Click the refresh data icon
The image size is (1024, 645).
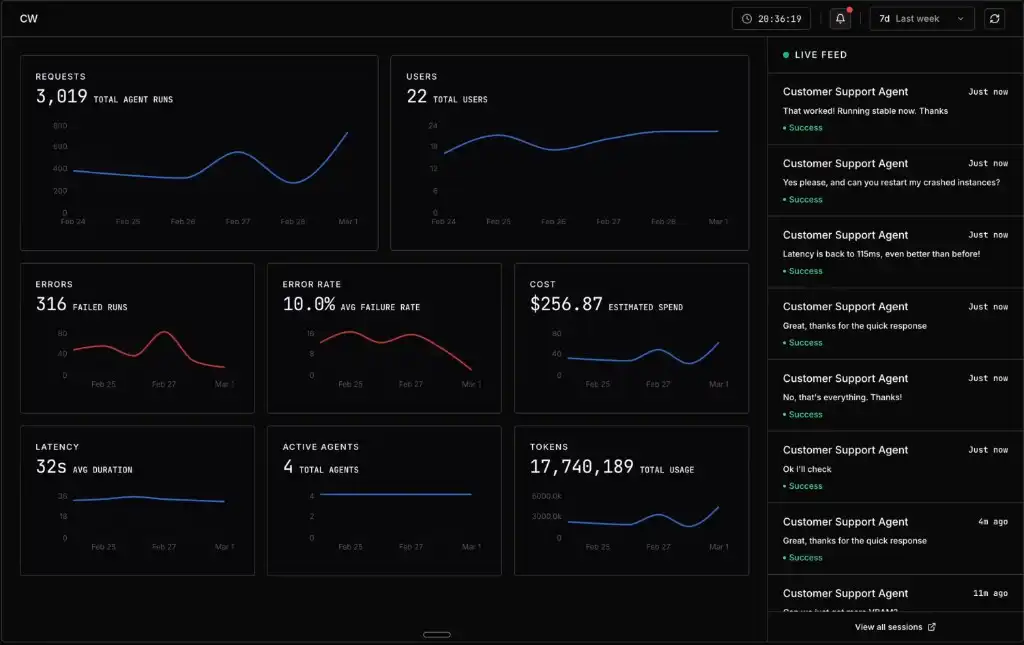pyautogui.click(x=993, y=18)
